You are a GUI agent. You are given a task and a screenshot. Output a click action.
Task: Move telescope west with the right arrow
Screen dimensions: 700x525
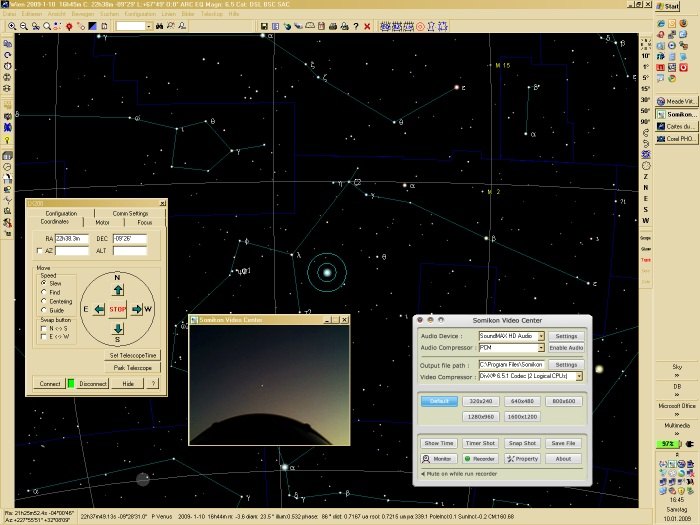(137, 309)
